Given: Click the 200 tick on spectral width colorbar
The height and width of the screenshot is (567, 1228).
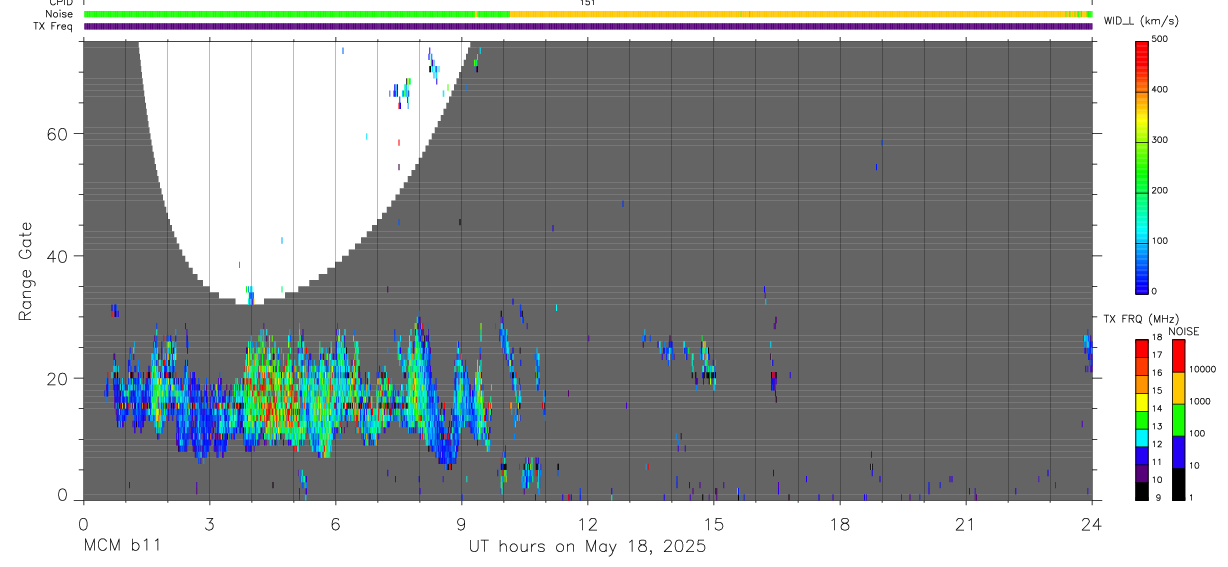Looking at the screenshot, I should coord(1160,190).
